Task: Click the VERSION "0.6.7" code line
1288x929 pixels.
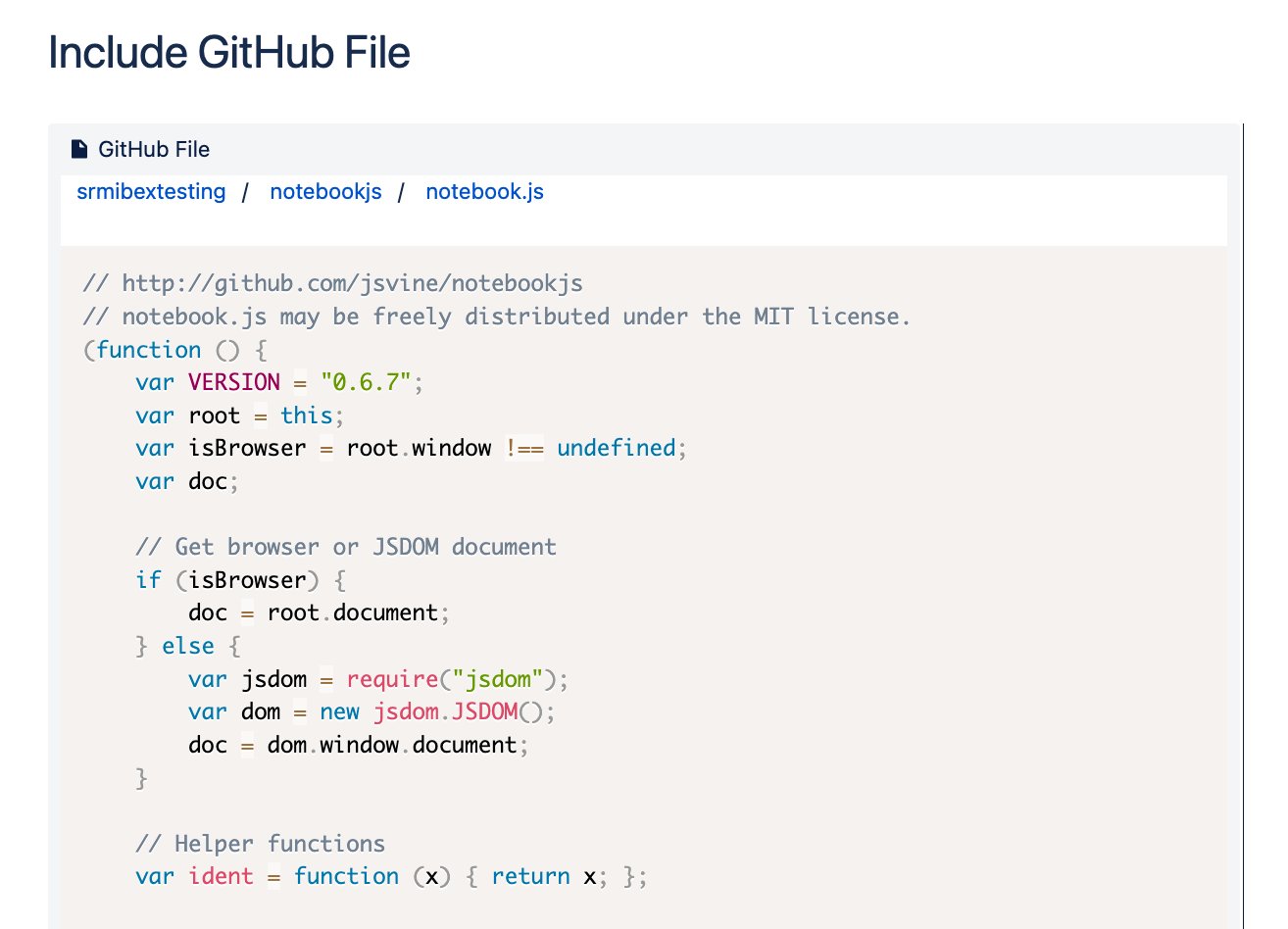Action: [279, 382]
